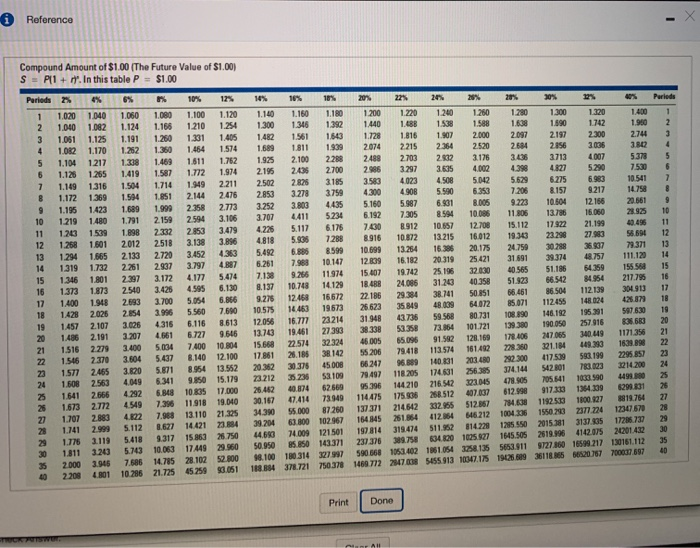Click the 30% column header
Screen dimensions: 700x548
tap(551, 96)
